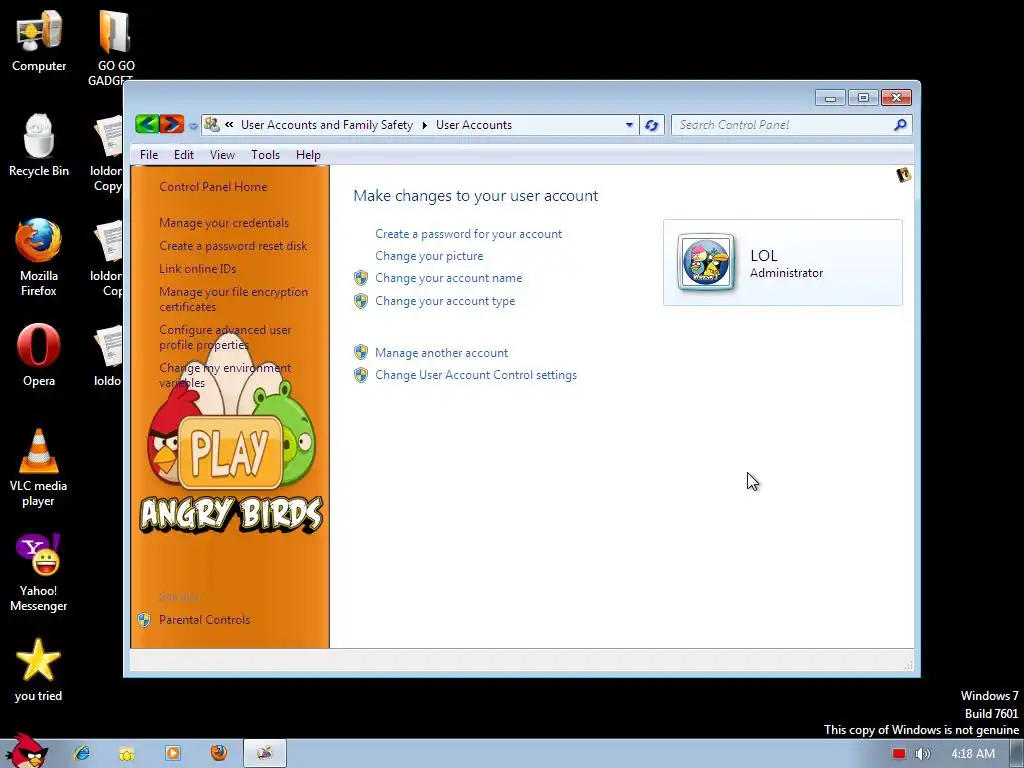Open the Edit menu

click(184, 155)
